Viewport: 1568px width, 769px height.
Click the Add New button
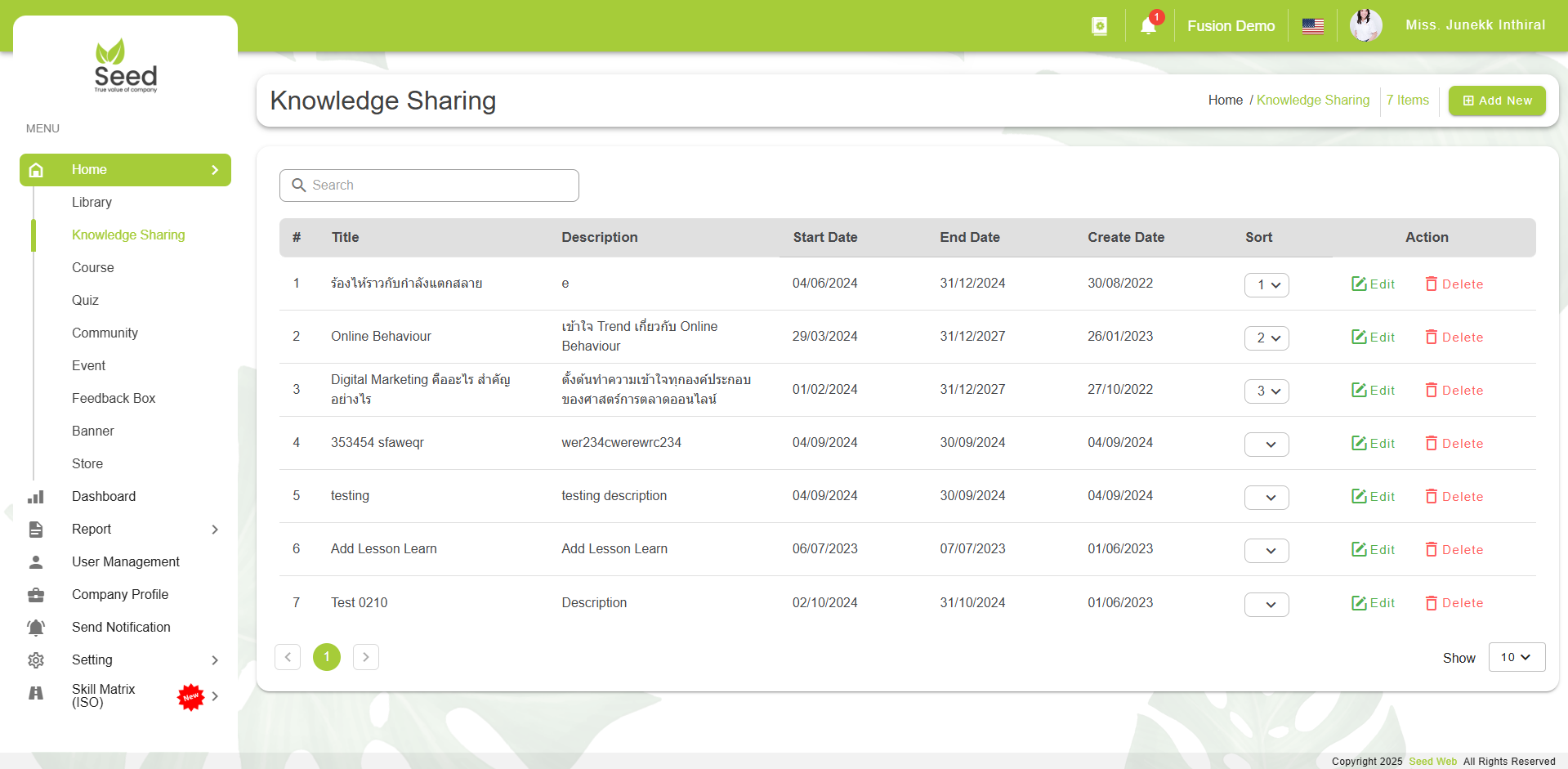tap(1496, 101)
